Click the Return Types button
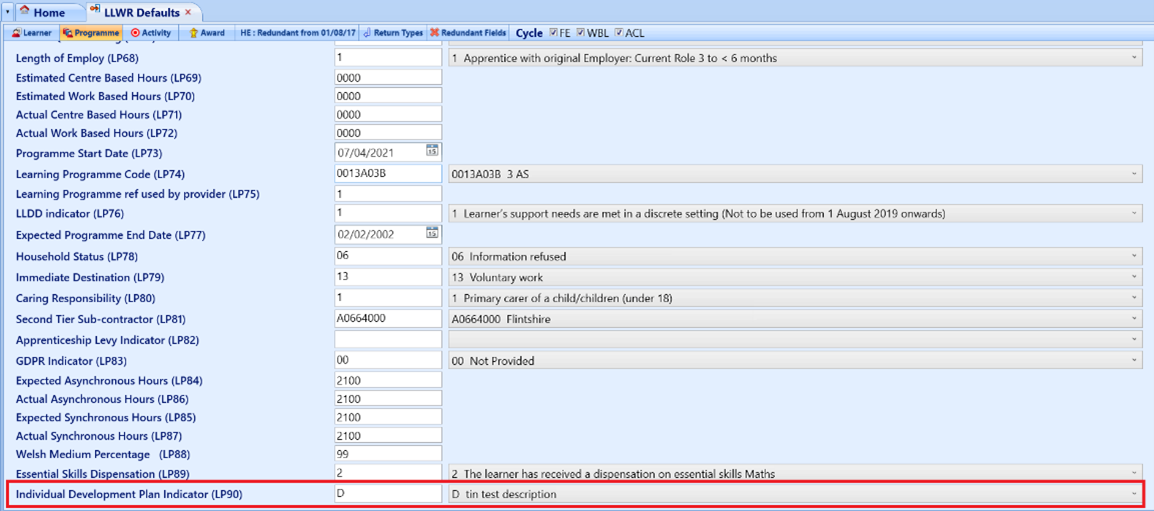Screen dimensions: 1154x511 pos(394,33)
